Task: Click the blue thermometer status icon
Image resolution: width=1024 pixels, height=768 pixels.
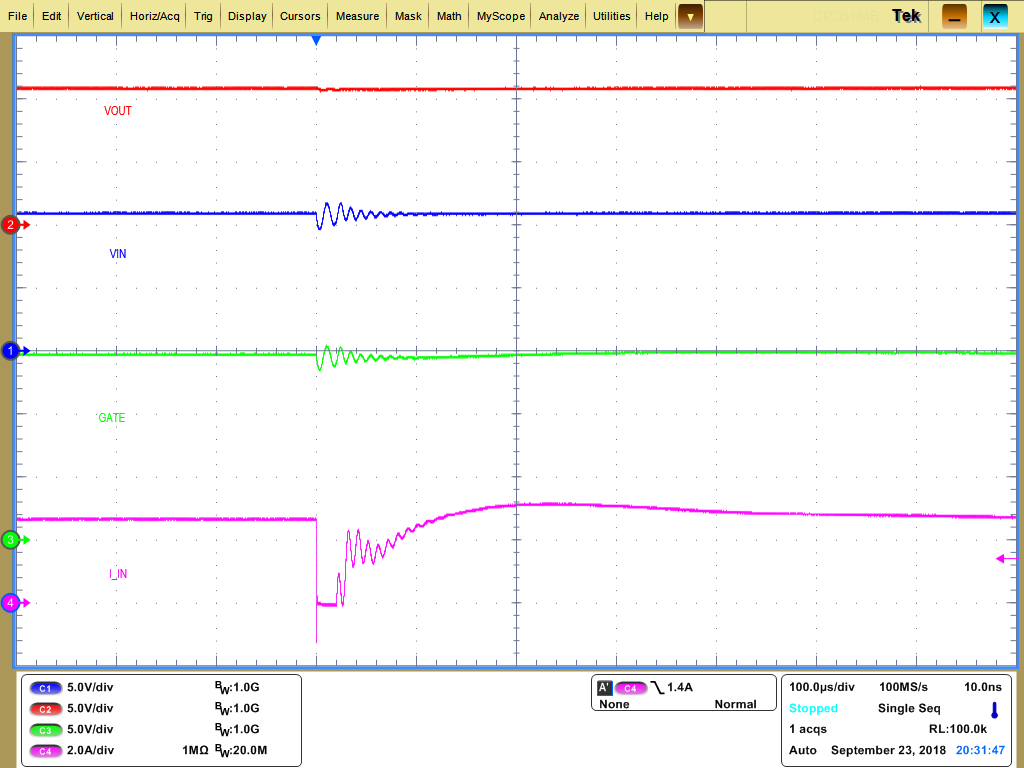Action: tap(995, 710)
